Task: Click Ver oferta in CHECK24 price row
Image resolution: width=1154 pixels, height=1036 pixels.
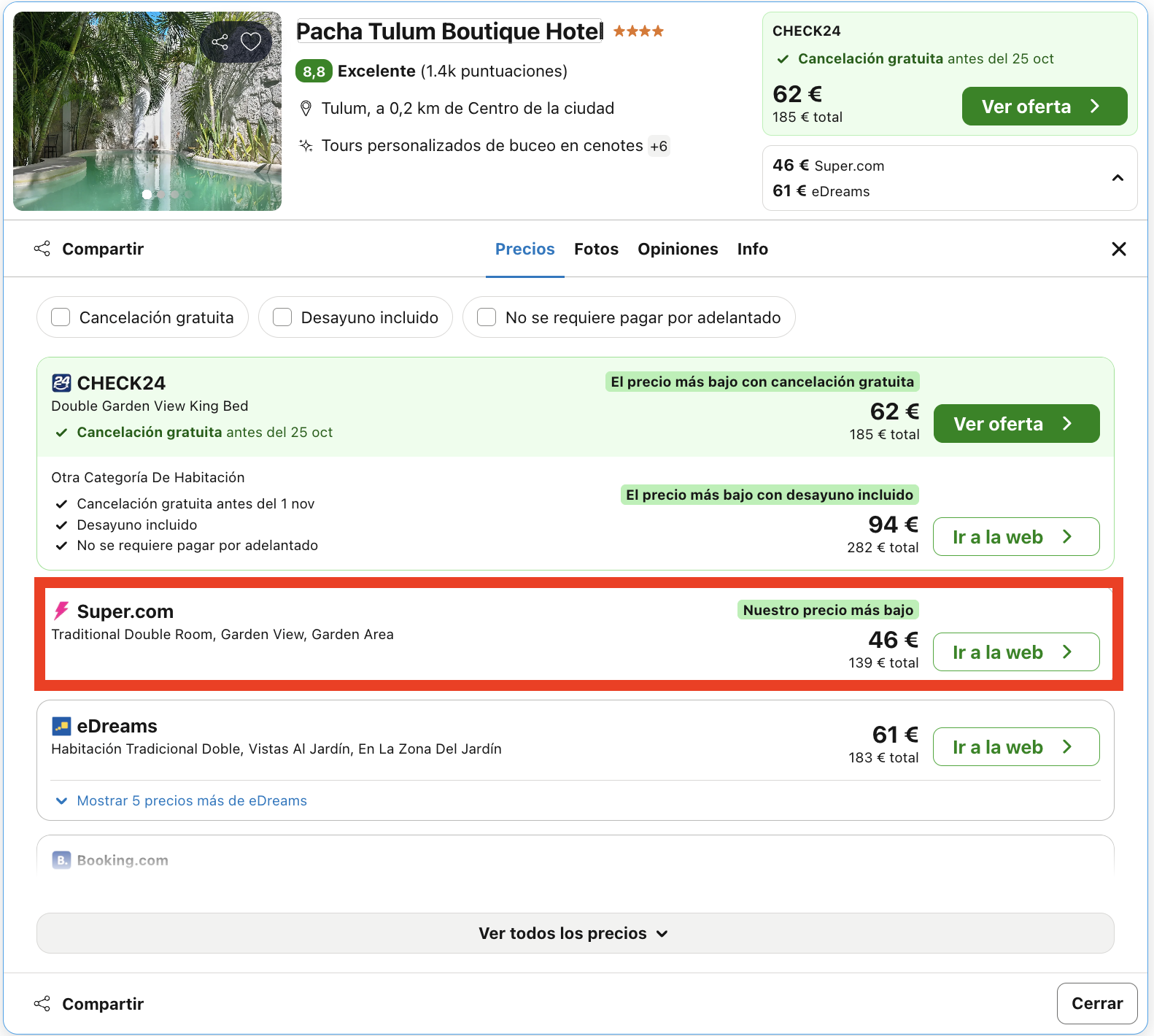Action: click(1016, 424)
